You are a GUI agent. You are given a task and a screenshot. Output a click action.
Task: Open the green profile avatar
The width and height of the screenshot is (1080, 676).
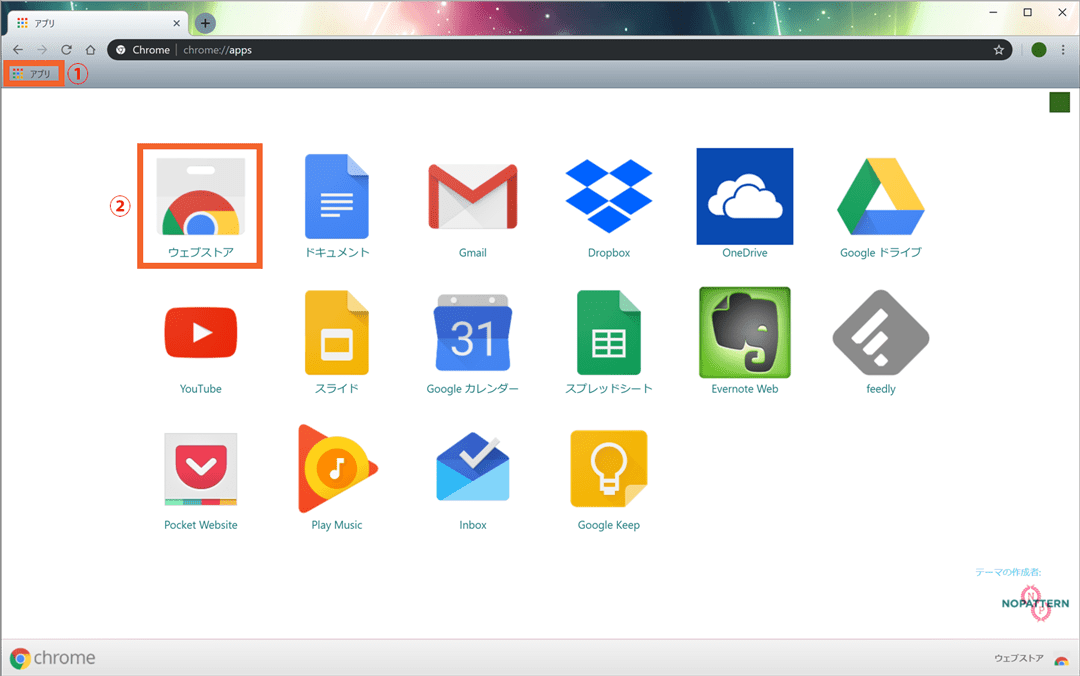(x=1039, y=50)
